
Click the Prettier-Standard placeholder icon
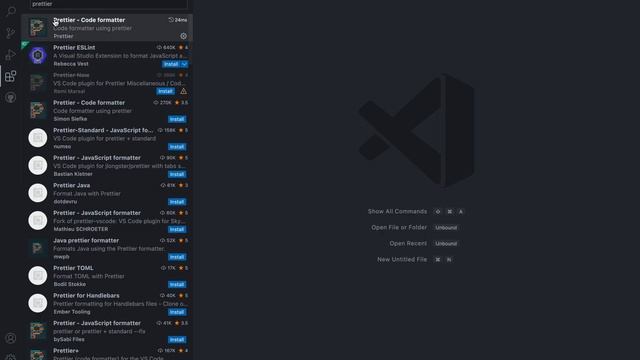point(38,138)
